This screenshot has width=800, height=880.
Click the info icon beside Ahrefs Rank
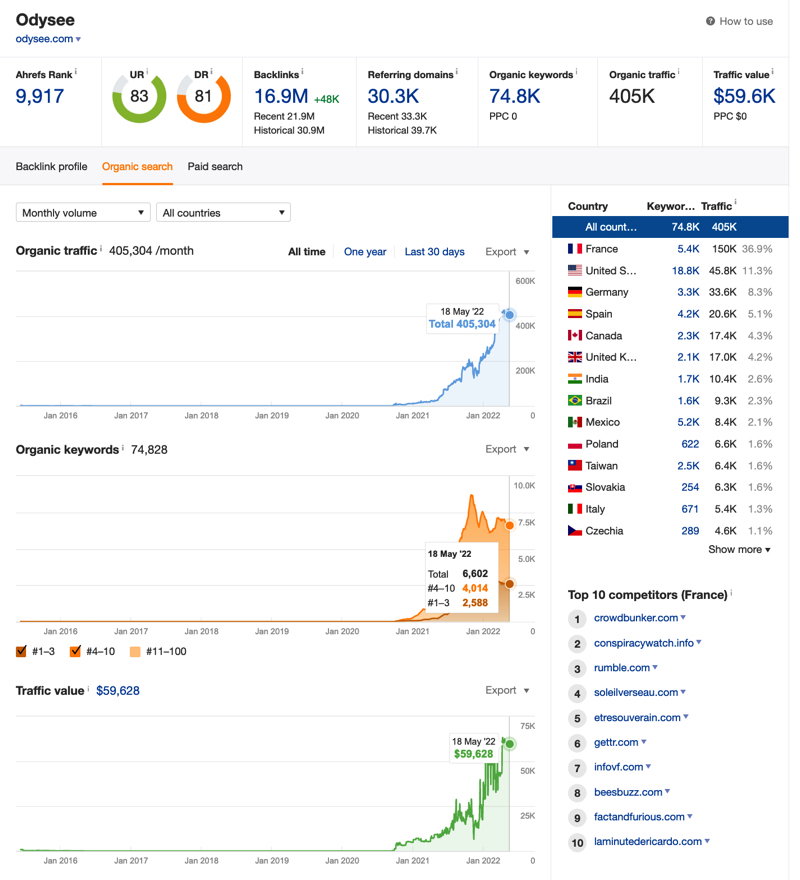[x=76, y=72]
